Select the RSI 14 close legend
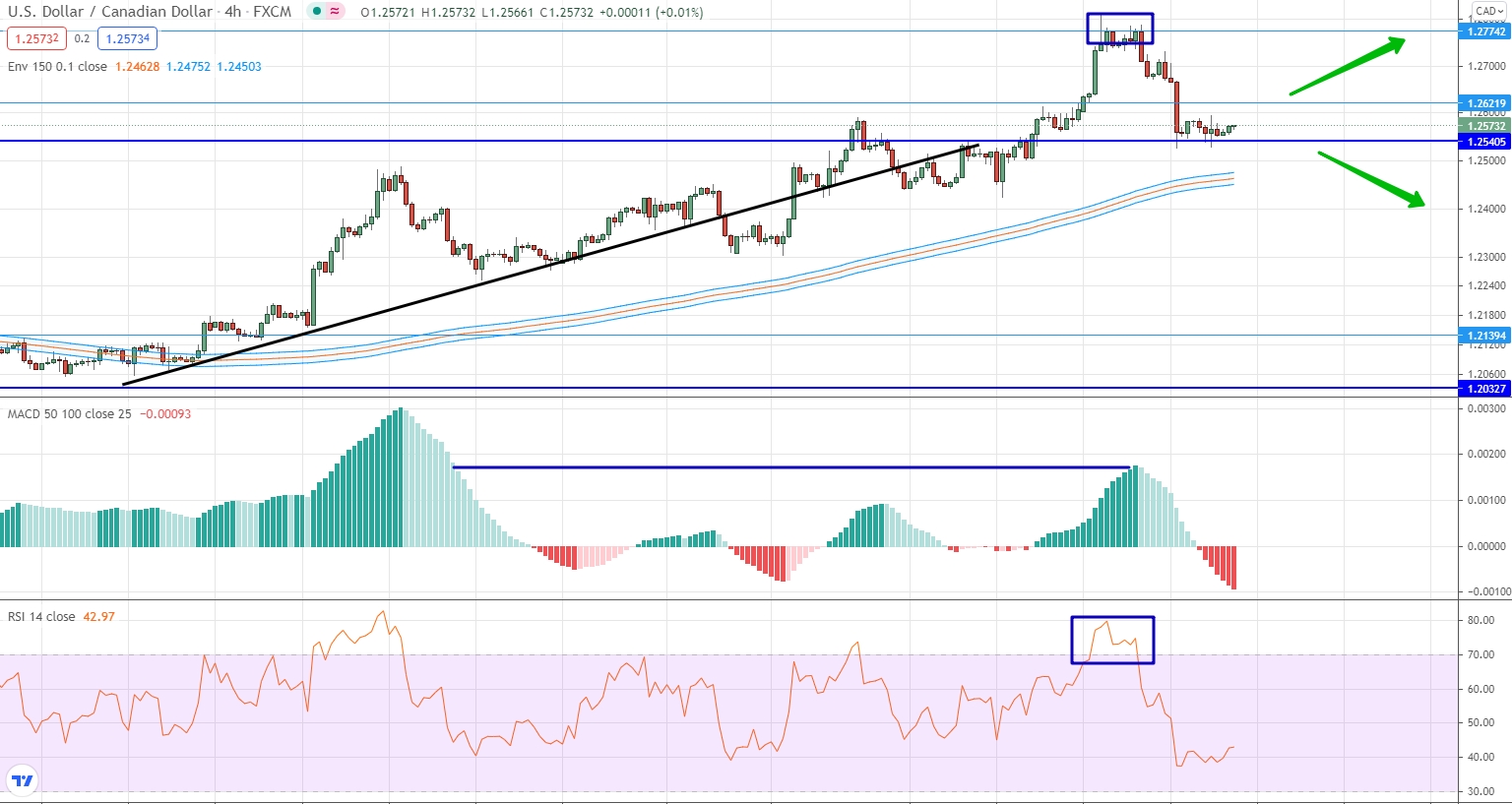The height and width of the screenshot is (804, 1512). (41, 617)
